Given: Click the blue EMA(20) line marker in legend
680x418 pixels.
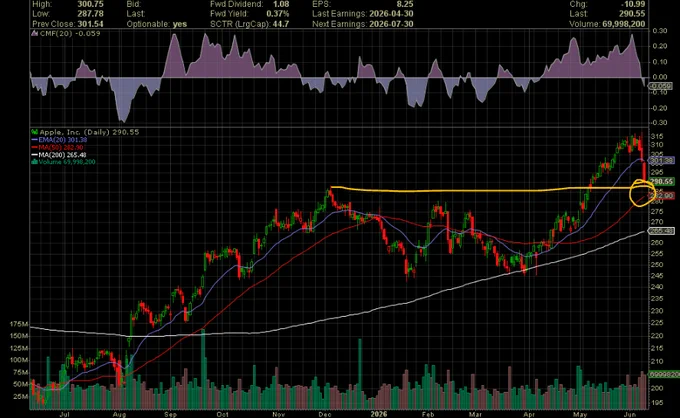Looking at the screenshot, I should pos(35,140).
